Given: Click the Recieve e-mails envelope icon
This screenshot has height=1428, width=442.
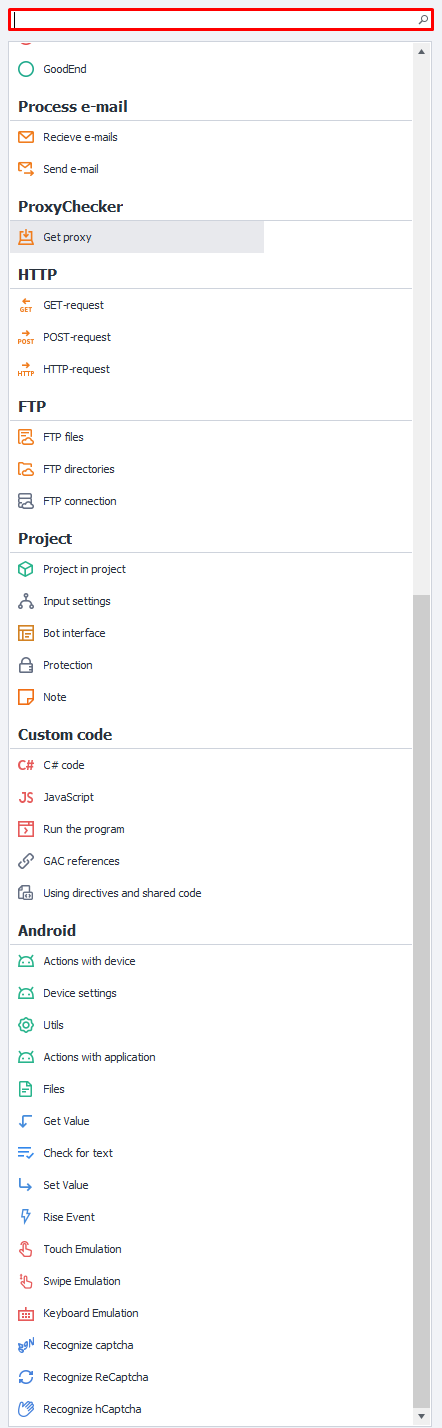Looking at the screenshot, I should coord(26,137).
